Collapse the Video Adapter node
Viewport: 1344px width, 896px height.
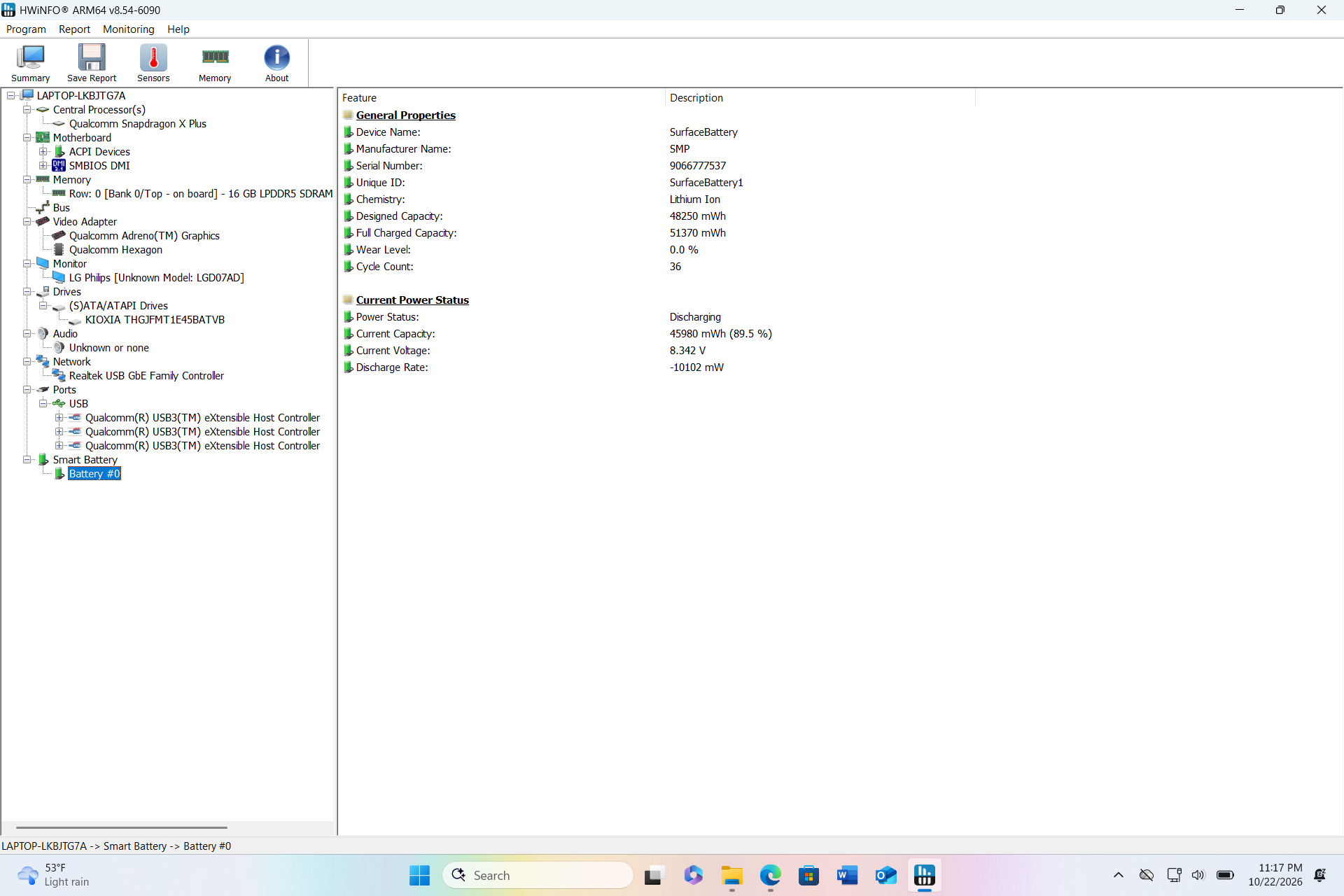tap(27, 222)
